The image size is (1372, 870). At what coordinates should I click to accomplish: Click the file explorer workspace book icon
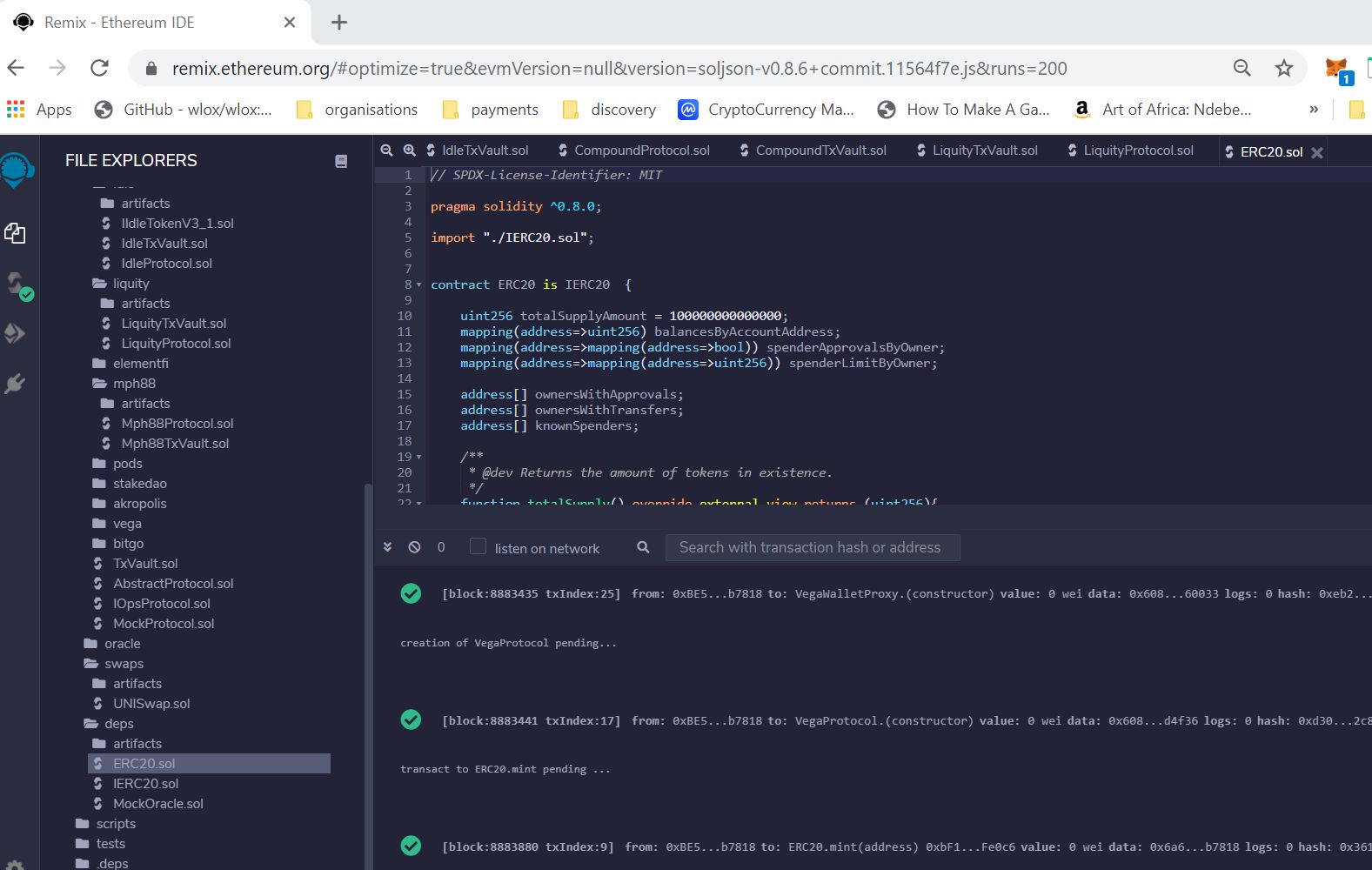[341, 161]
